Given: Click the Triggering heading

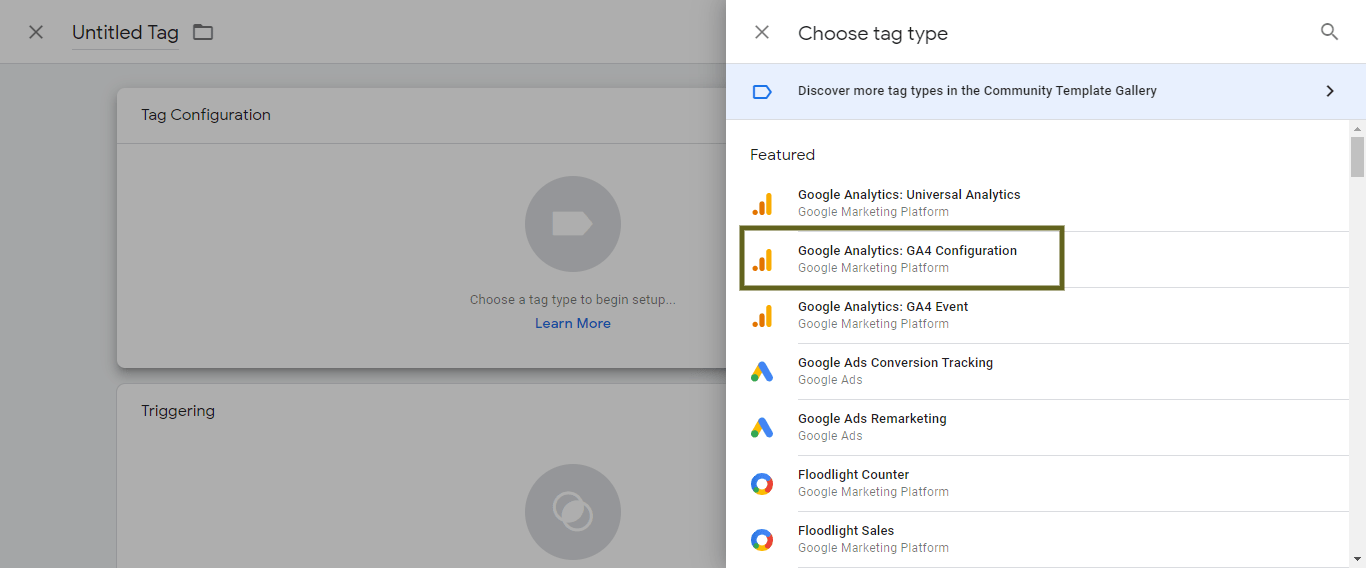Looking at the screenshot, I should 178,411.
